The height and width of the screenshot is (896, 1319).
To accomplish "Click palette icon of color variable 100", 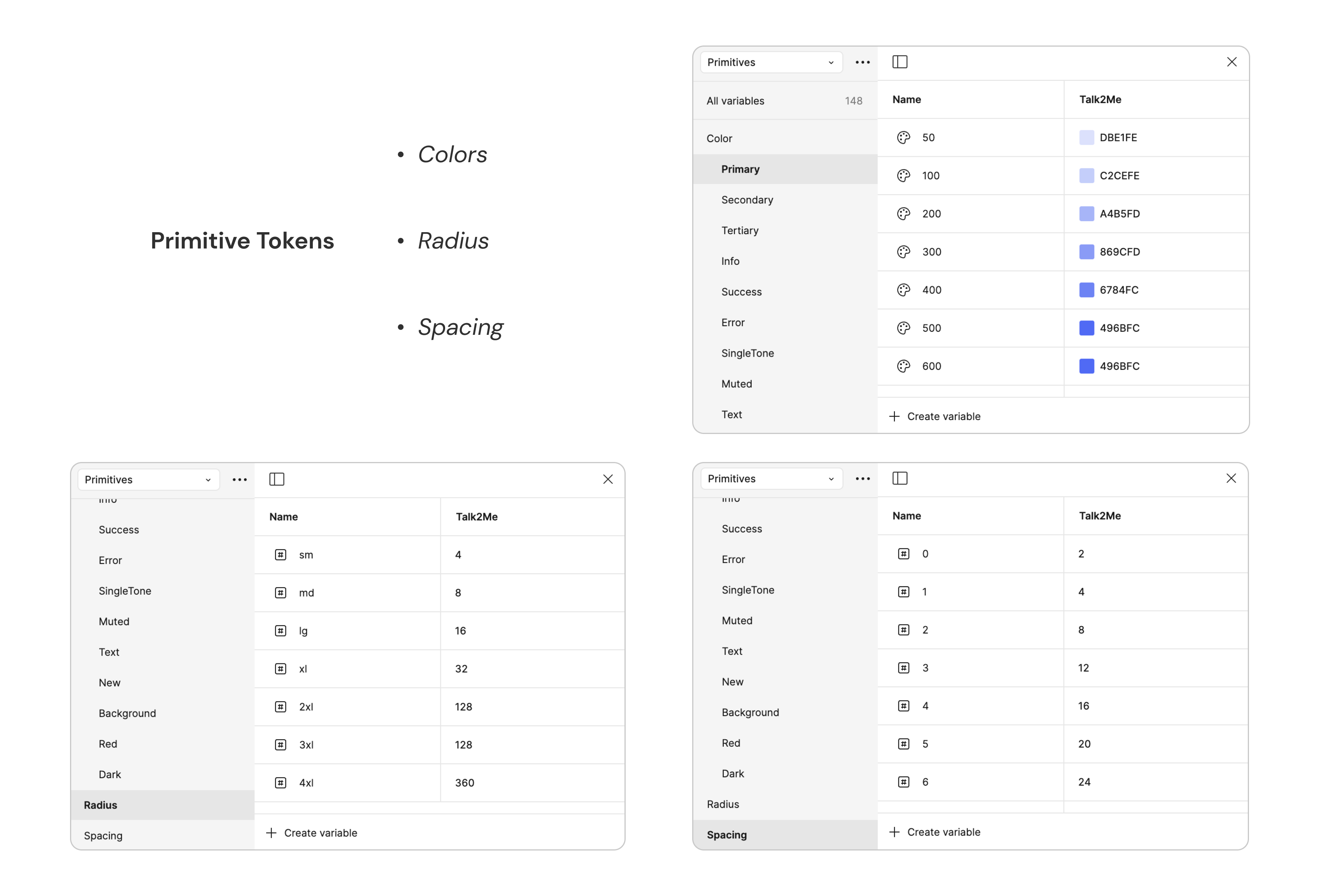I will pos(903,175).
